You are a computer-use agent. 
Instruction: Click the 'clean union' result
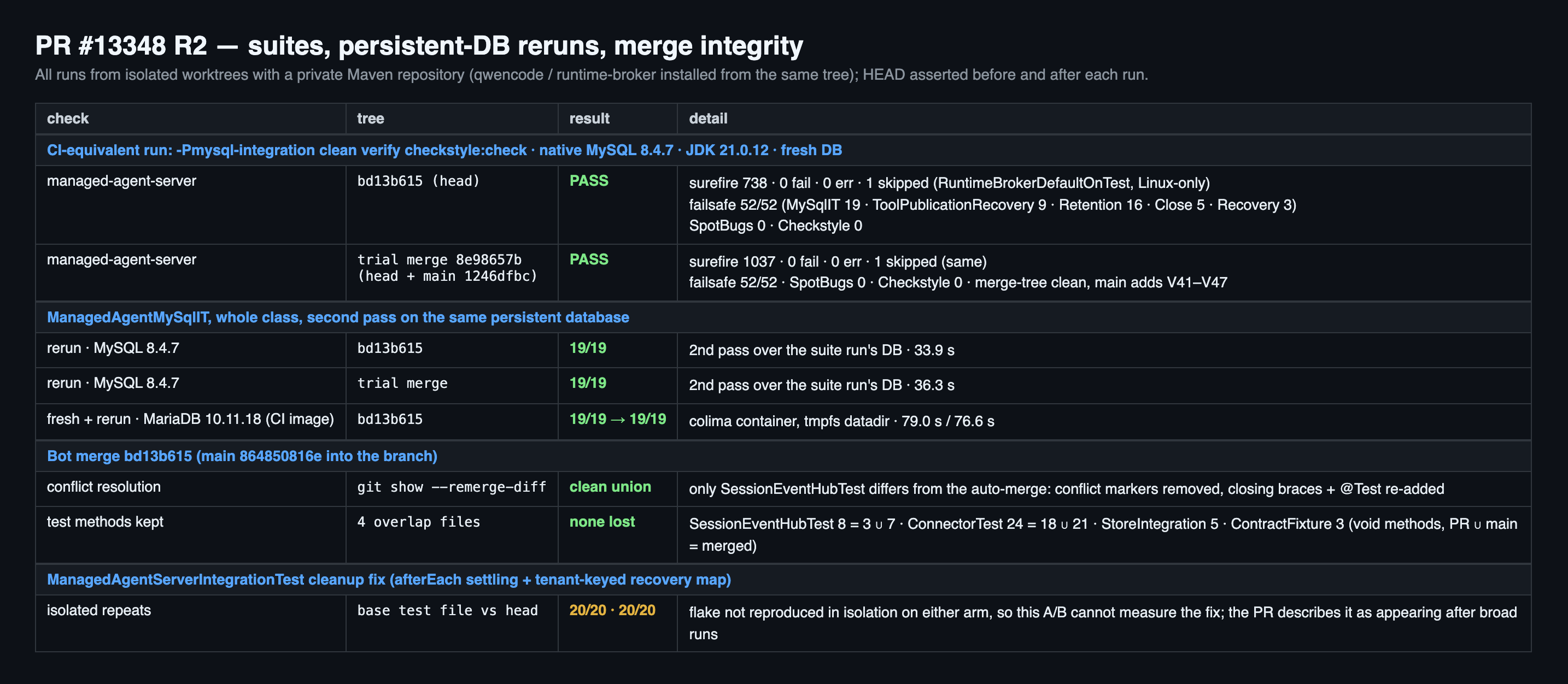click(x=610, y=487)
